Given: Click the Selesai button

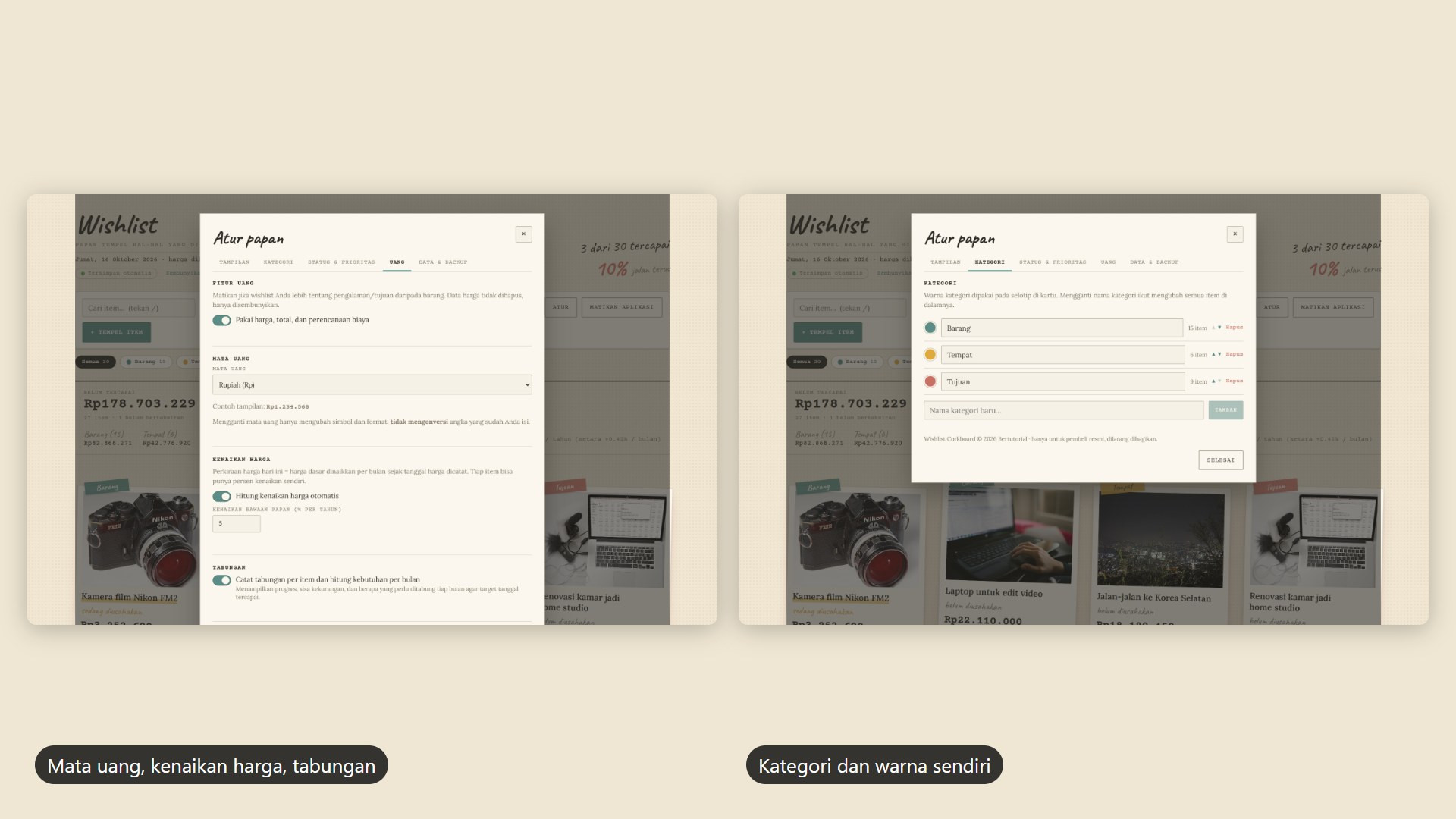Looking at the screenshot, I should 1220,460.
